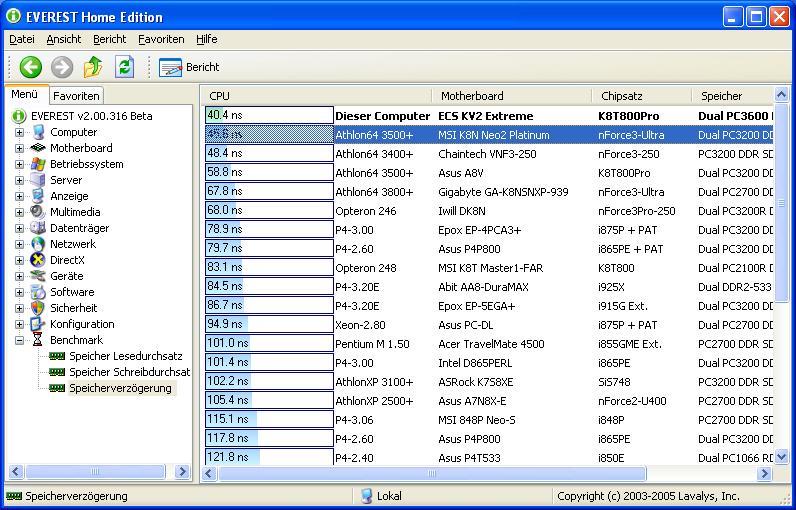
Task: Select the Benchmark hourglass icon
Action: pyautogui.click(x=38, y=340)
